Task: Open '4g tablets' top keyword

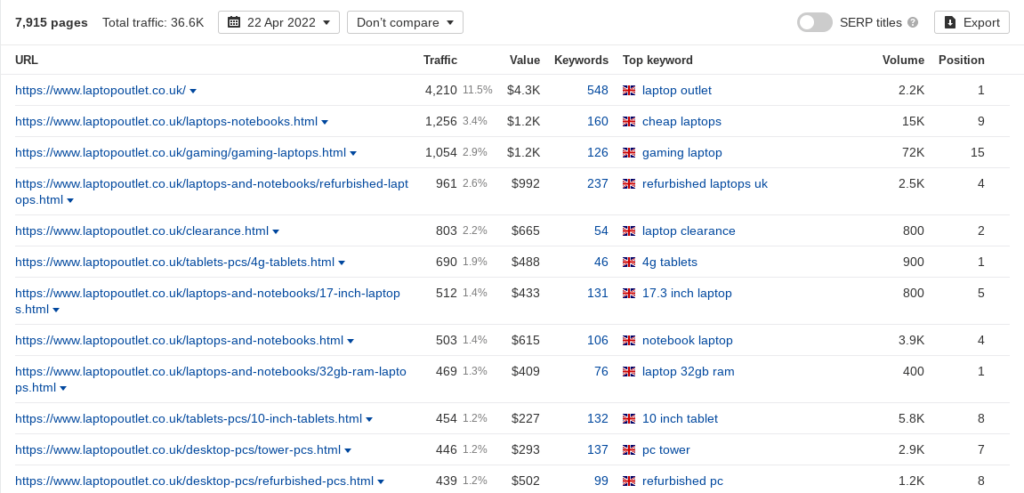Action: [x=669, y=262]
